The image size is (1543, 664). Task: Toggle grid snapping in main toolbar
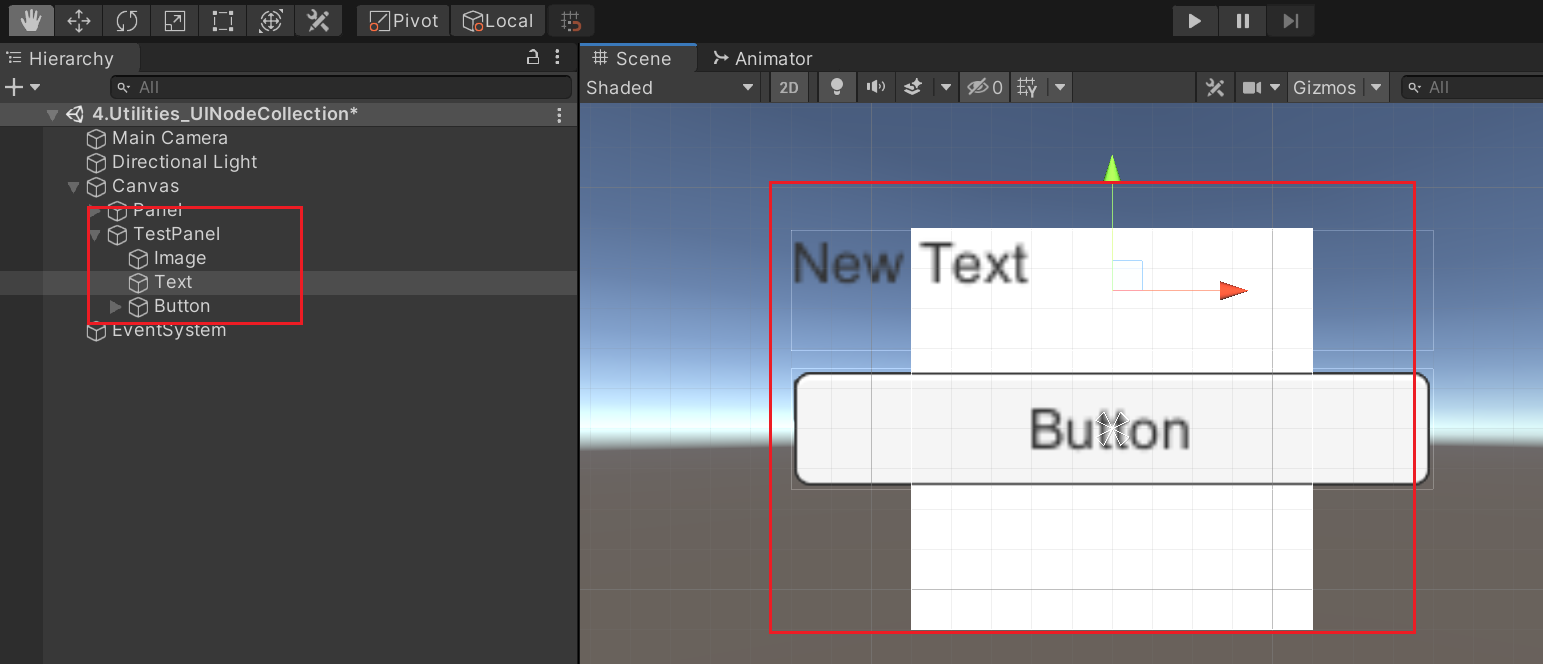[571, 20]
